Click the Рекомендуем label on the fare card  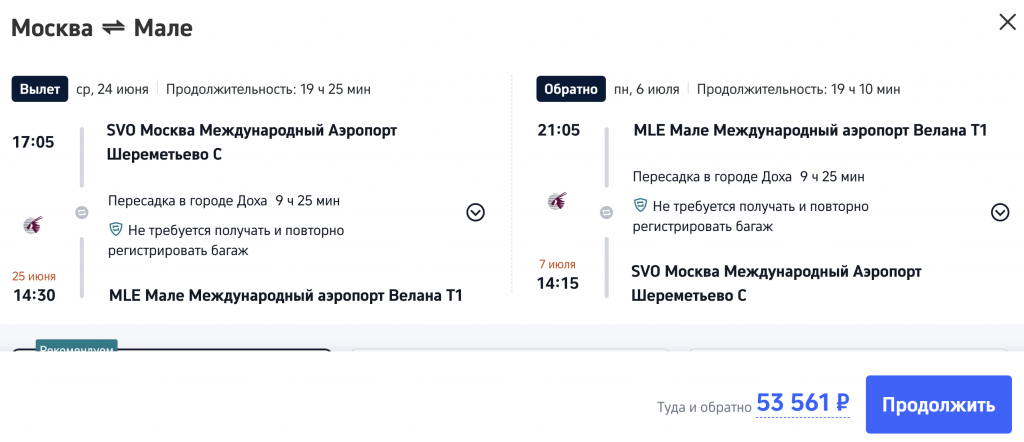tap(77, 348)
